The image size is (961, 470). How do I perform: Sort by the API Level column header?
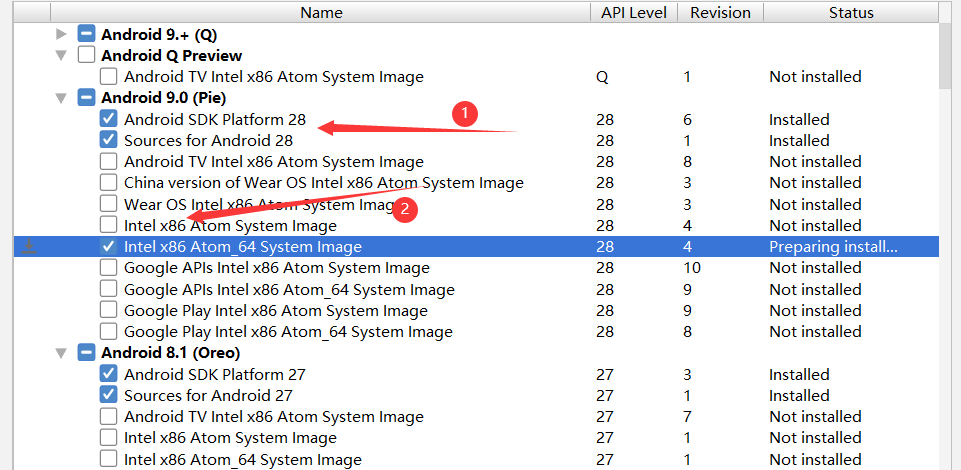point(634,13)
